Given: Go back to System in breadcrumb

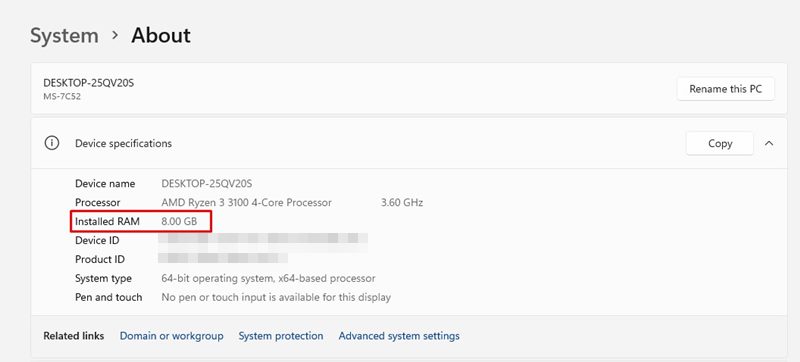Looking at the screenshot, I should 64,35.
